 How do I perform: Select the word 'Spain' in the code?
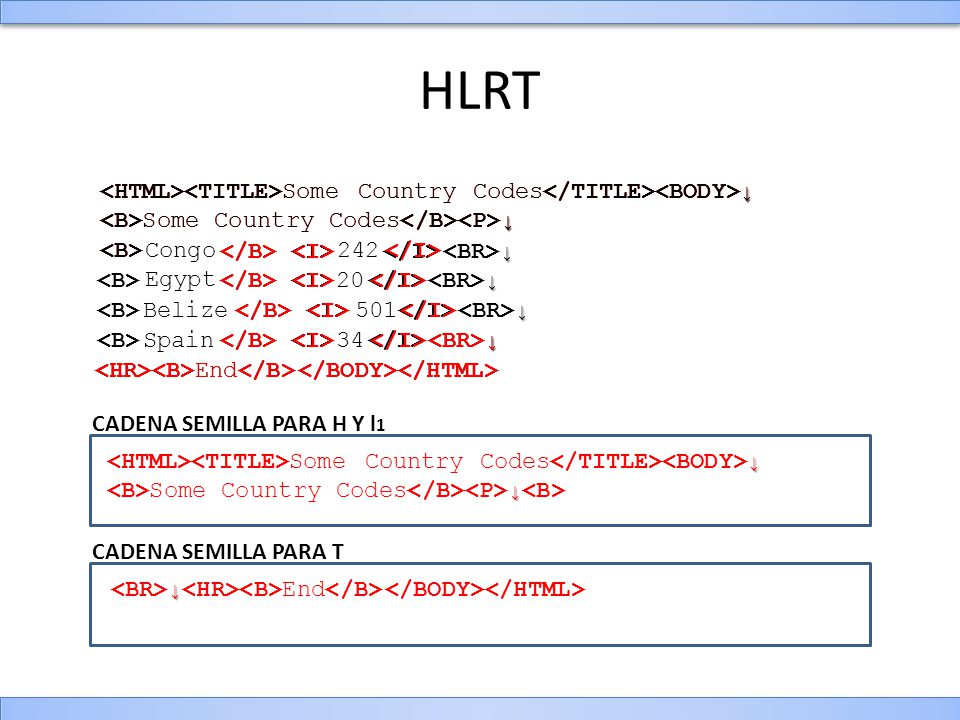point(179,340)
